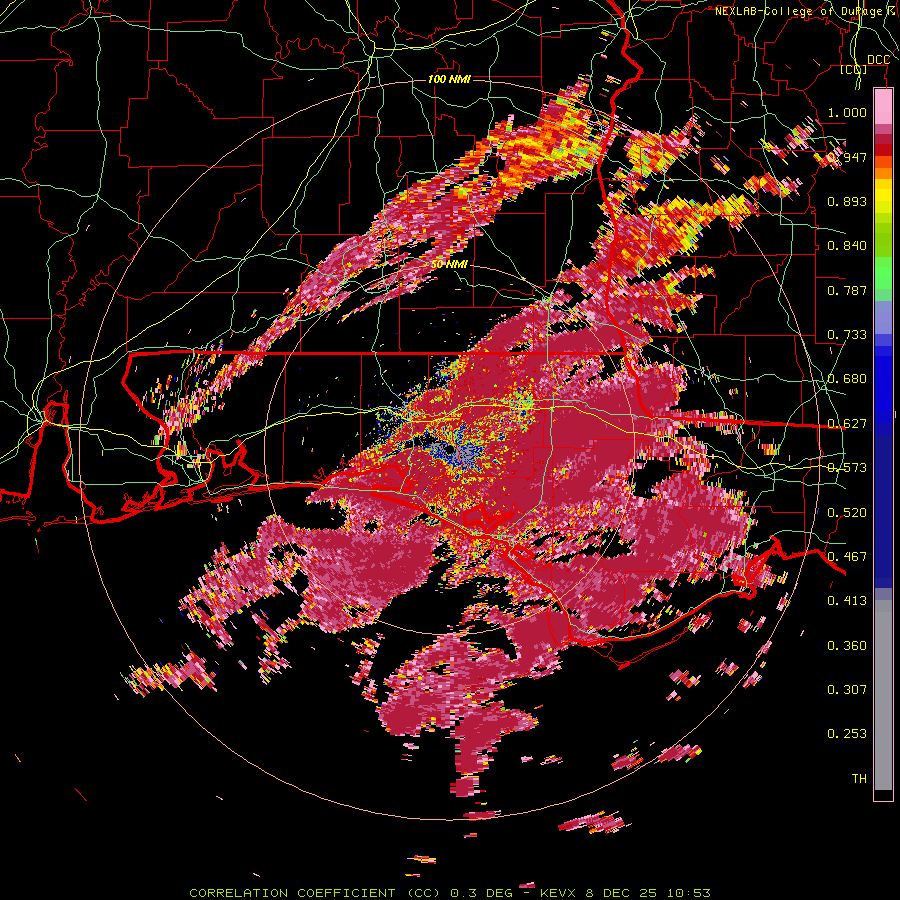Screen dimensions: 900x900
Task: Select the 0.360 scale value
Action: [847, 646]
